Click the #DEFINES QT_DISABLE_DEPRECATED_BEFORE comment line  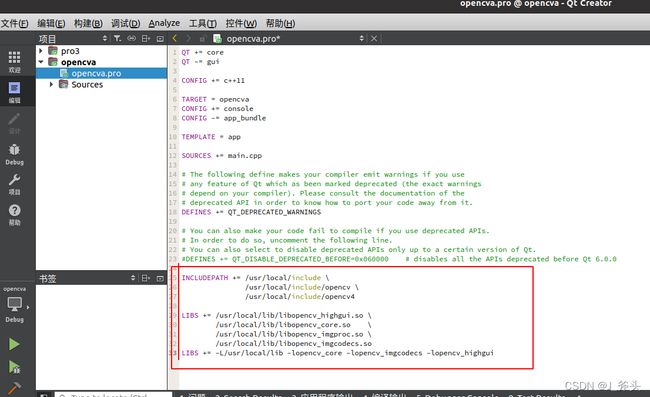399,259
